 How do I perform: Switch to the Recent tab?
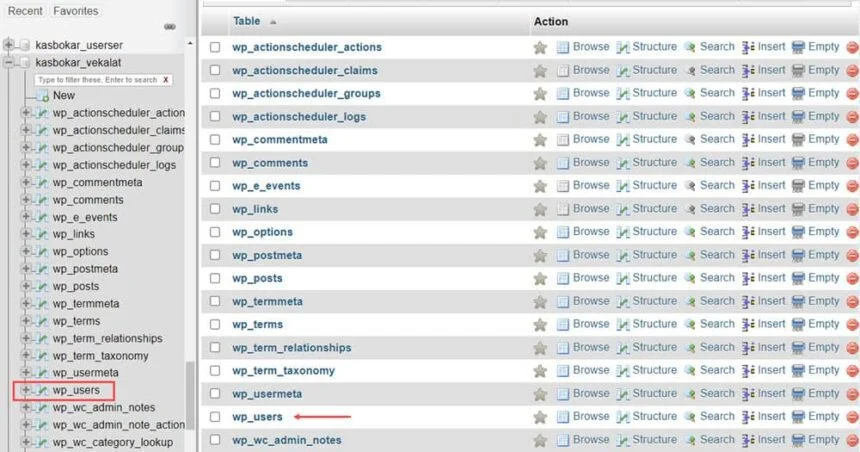point(25,11)
